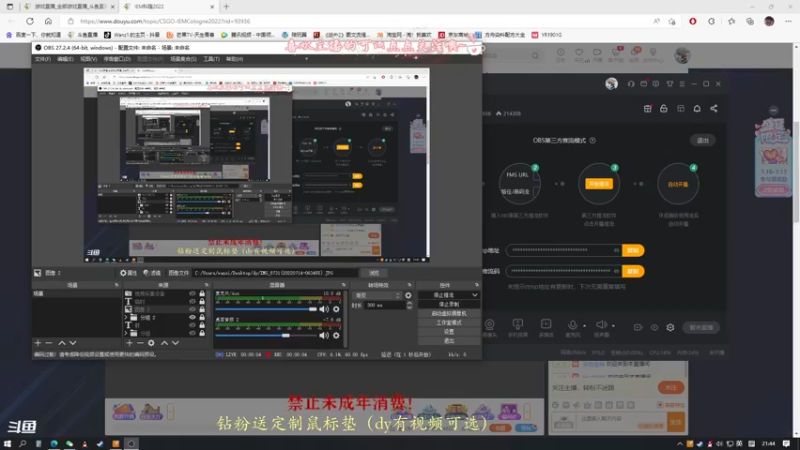Increase transition duration with the stepper up arrow
The height and width of the screenshot is (450, 800).
409,303
